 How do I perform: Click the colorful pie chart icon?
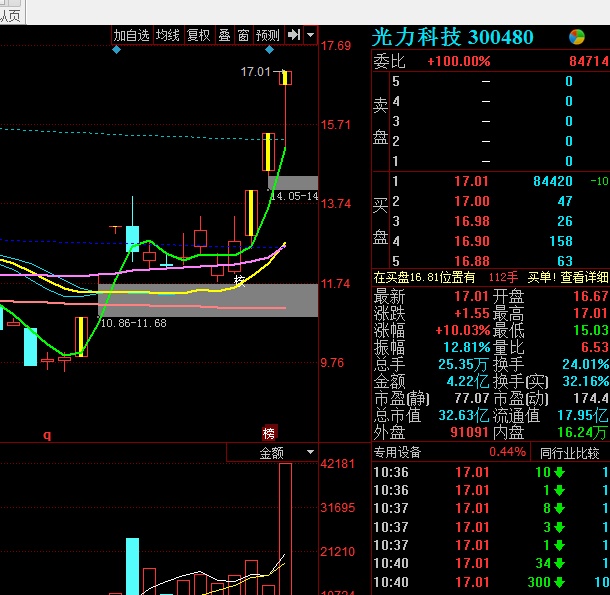coord(577,37)
